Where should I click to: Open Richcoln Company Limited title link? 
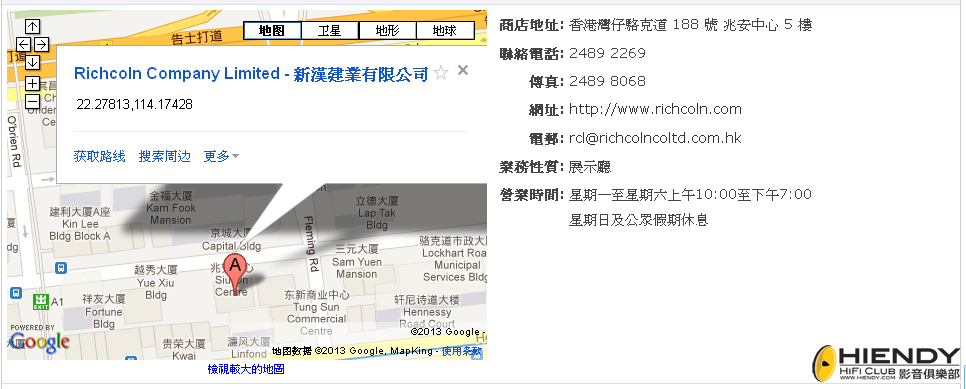[x=251, y=74]
